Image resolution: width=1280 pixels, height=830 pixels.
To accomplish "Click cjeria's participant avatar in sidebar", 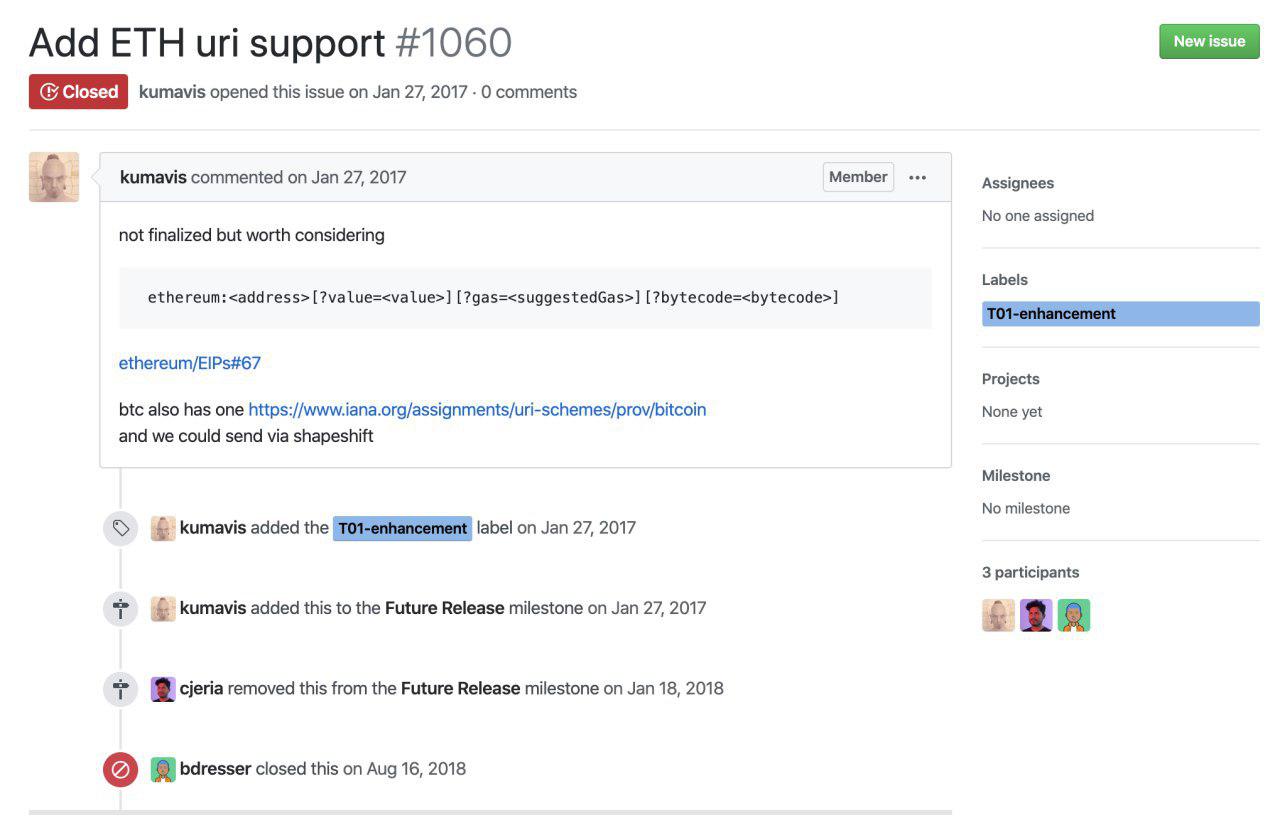I will 1036,615.
